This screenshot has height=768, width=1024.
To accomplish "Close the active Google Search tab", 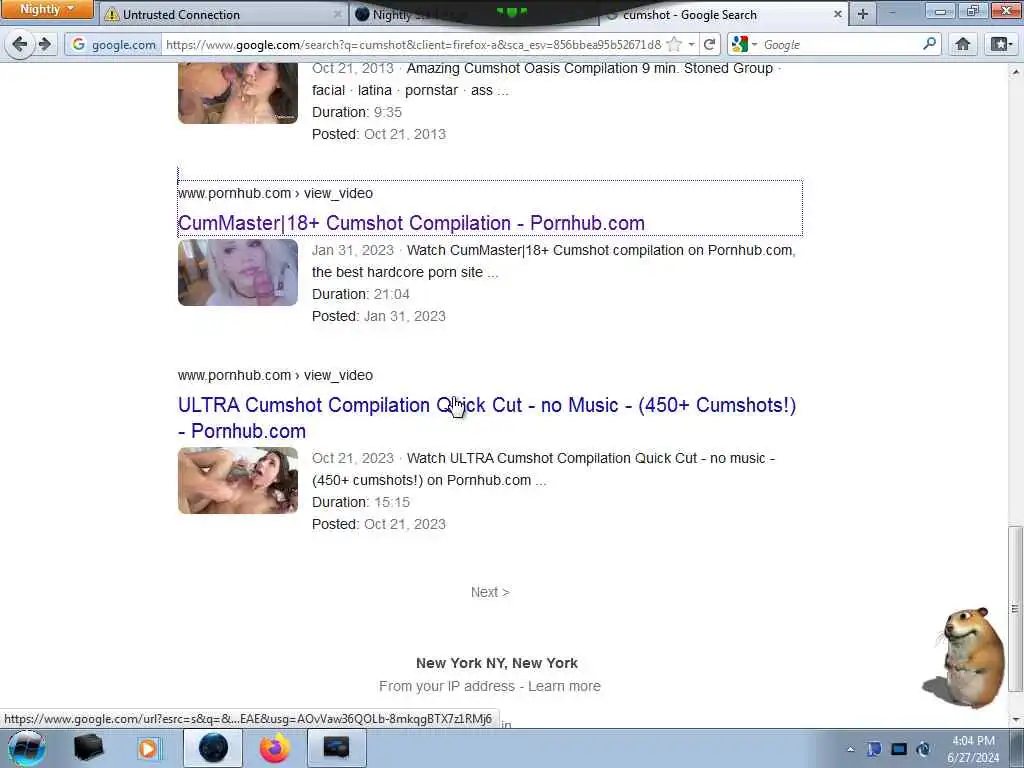I will 837,14.
